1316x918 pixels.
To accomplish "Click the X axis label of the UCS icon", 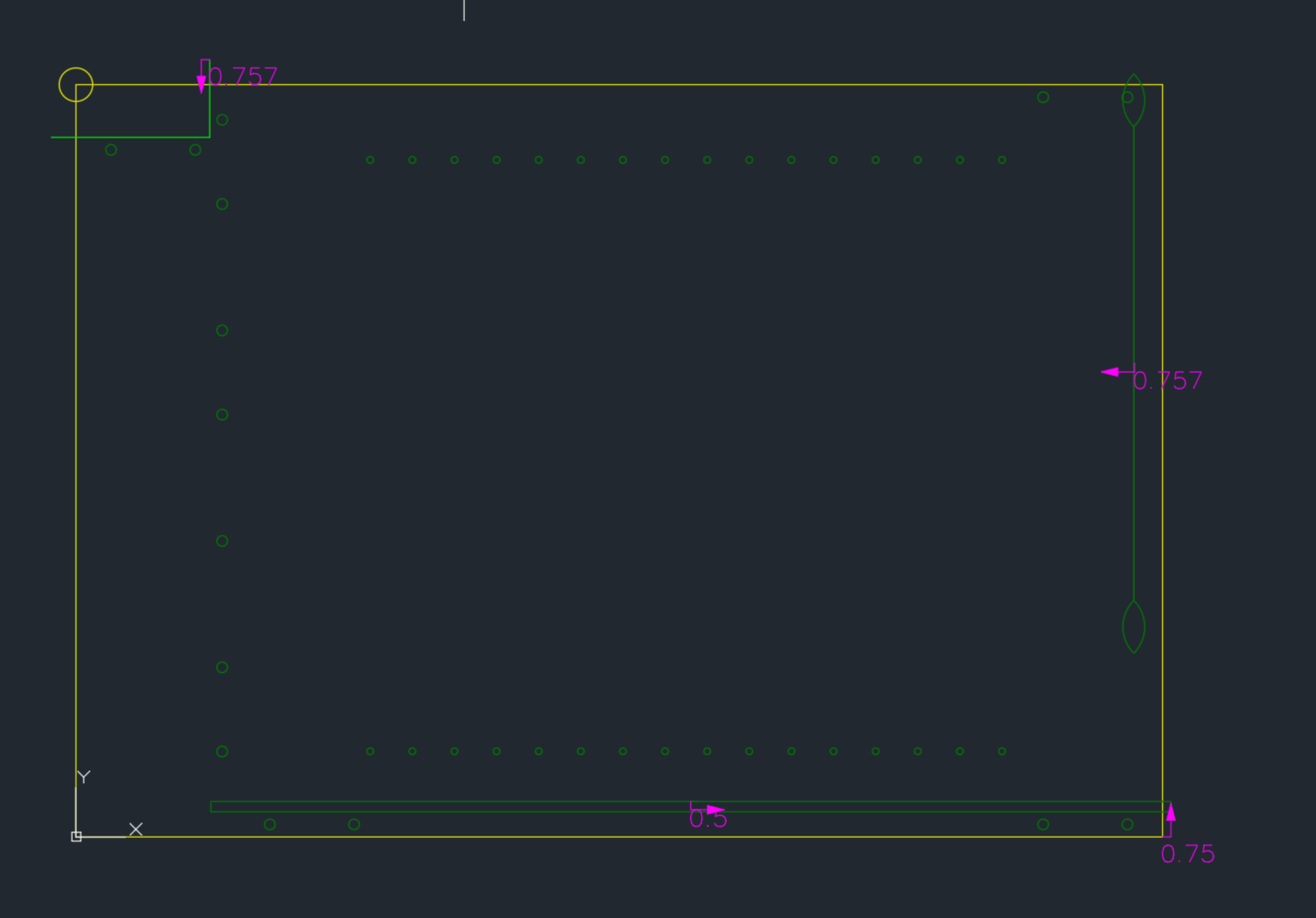I will 136,829.
